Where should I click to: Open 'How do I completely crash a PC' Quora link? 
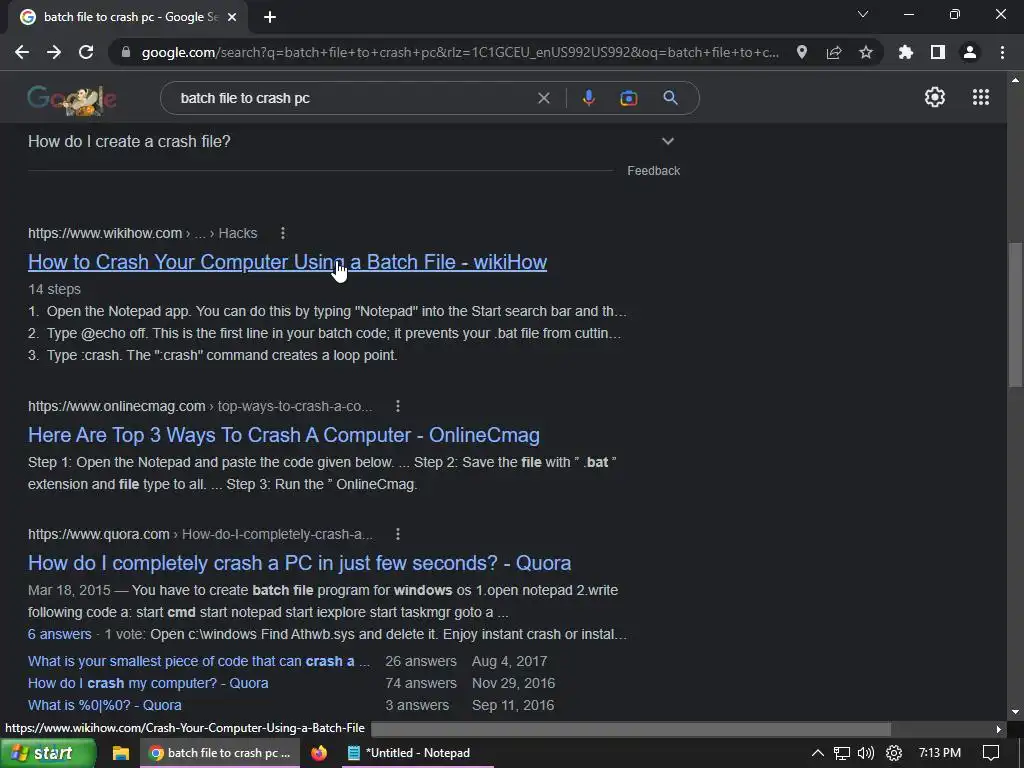click(x=300, y=563)
